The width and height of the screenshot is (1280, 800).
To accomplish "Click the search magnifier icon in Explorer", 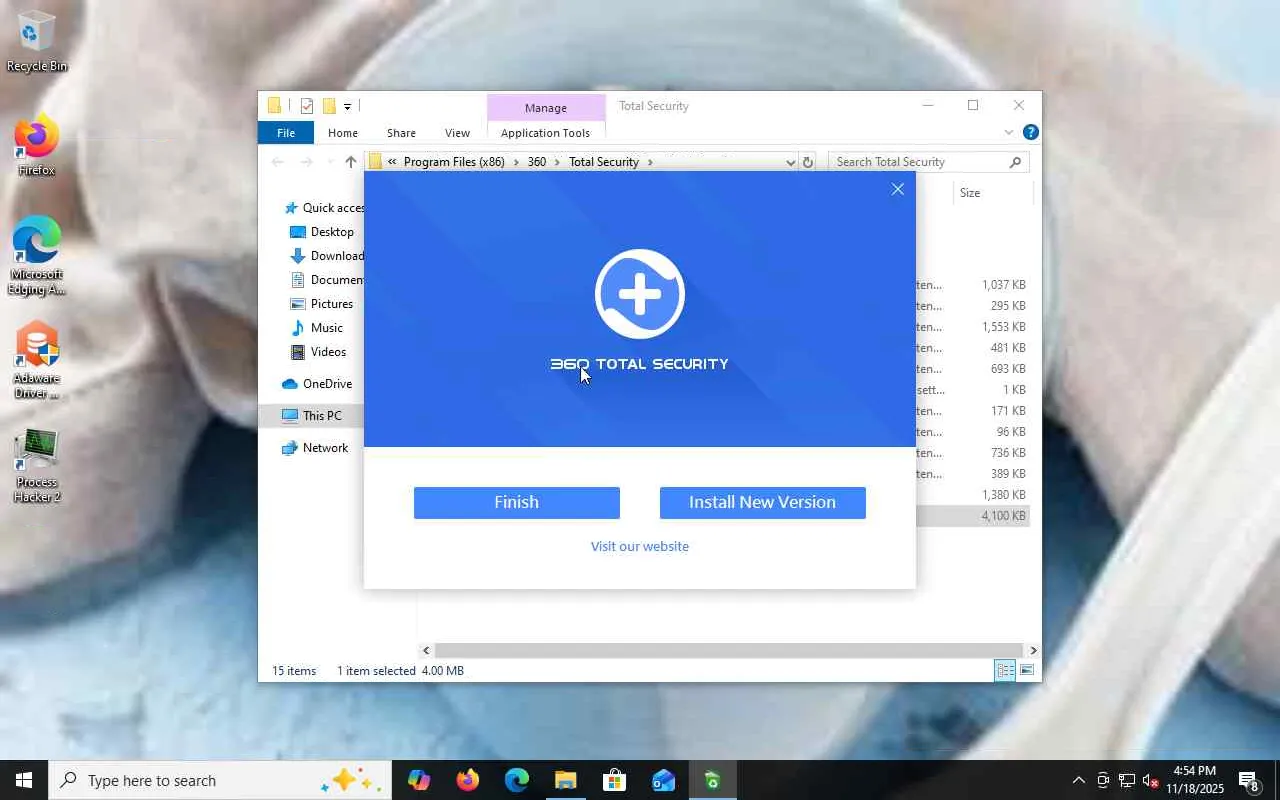I will click(1015, 162).
